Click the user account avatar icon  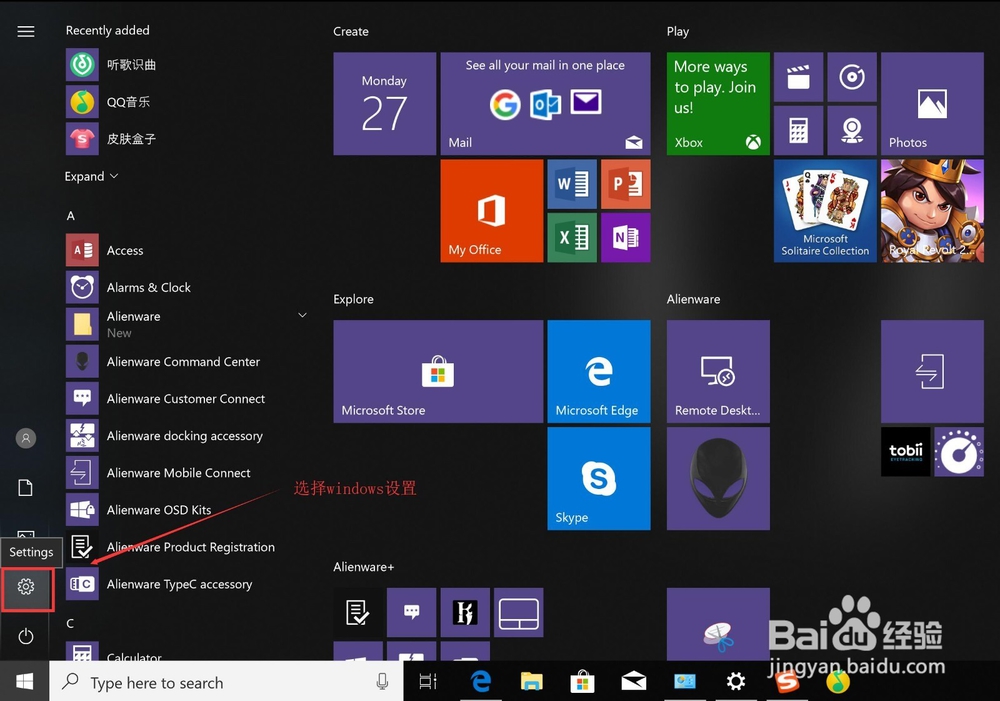coord(26,438)
